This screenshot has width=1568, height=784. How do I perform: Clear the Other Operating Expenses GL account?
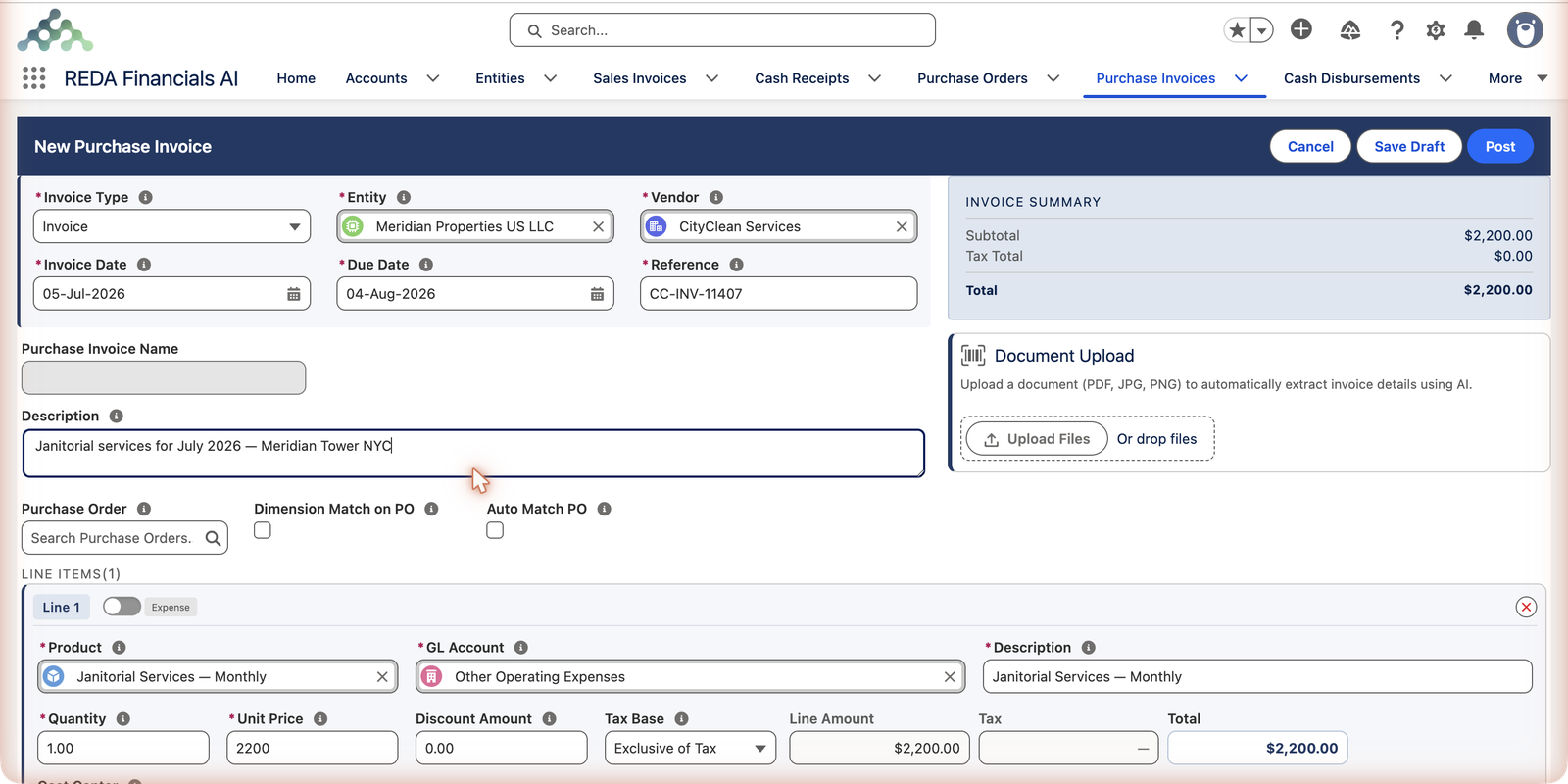pos(950,677)
